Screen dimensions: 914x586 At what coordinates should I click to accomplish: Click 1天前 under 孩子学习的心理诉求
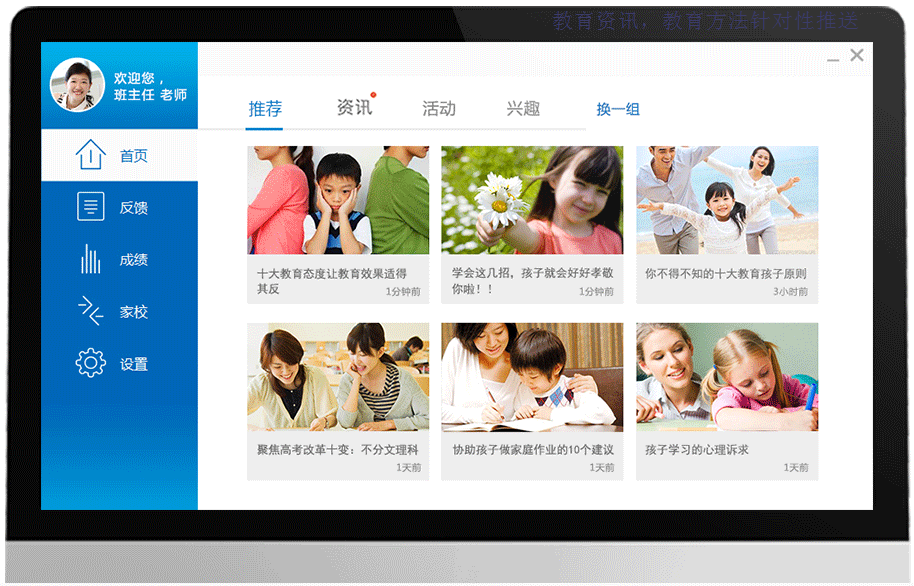(x=796, y=467)
